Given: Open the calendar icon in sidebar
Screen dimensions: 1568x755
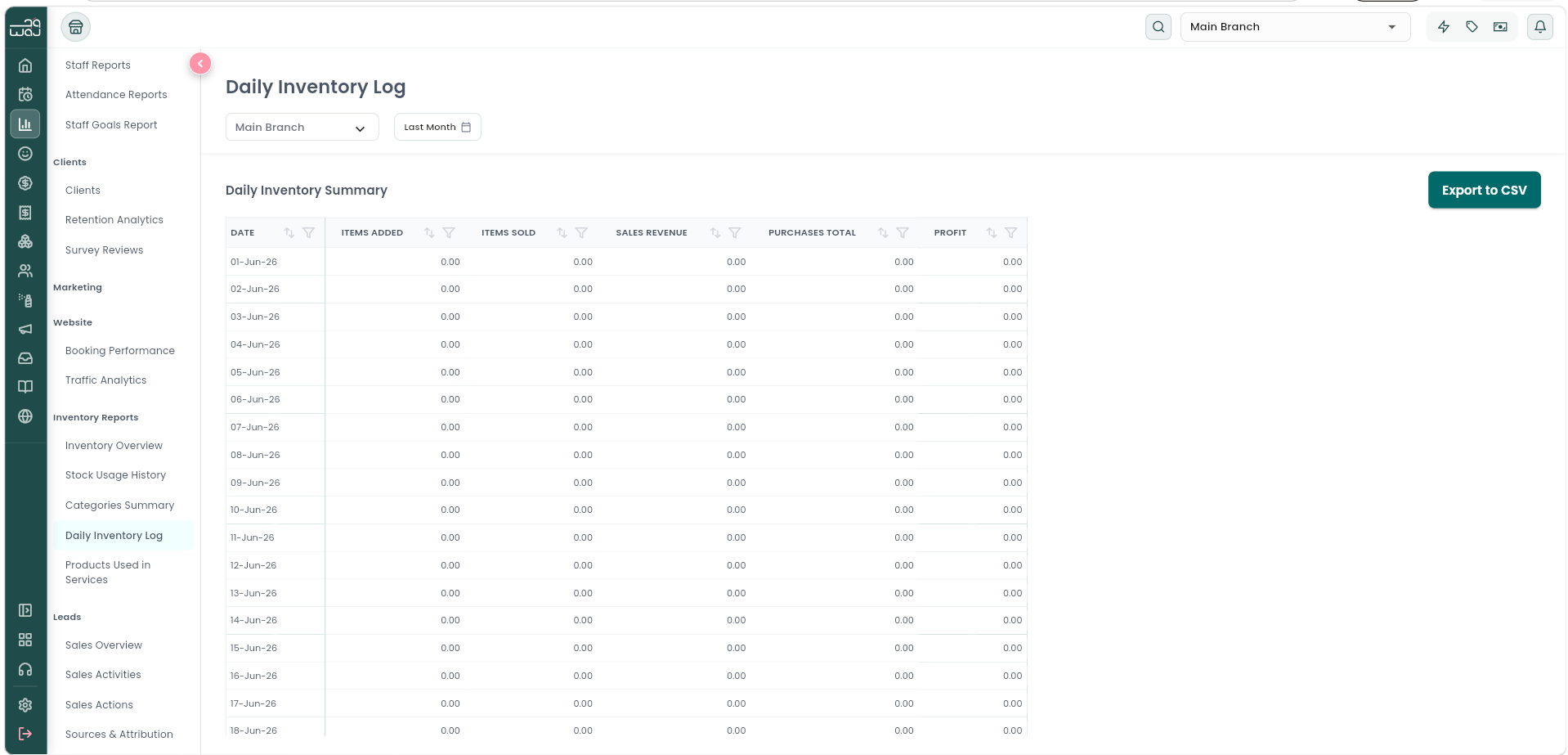Looking at the screenshot, I should (25, 95).
